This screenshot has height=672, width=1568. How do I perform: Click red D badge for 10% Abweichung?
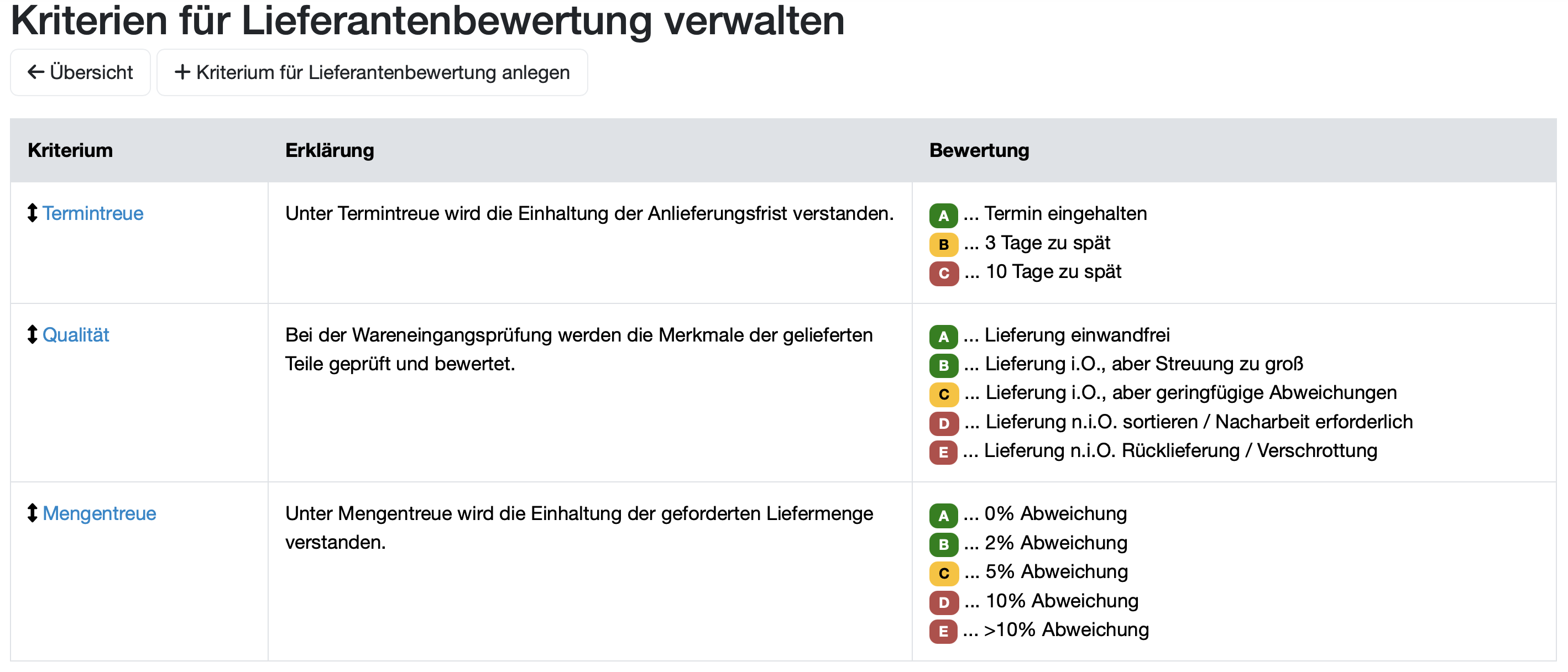tap(943, 602)
